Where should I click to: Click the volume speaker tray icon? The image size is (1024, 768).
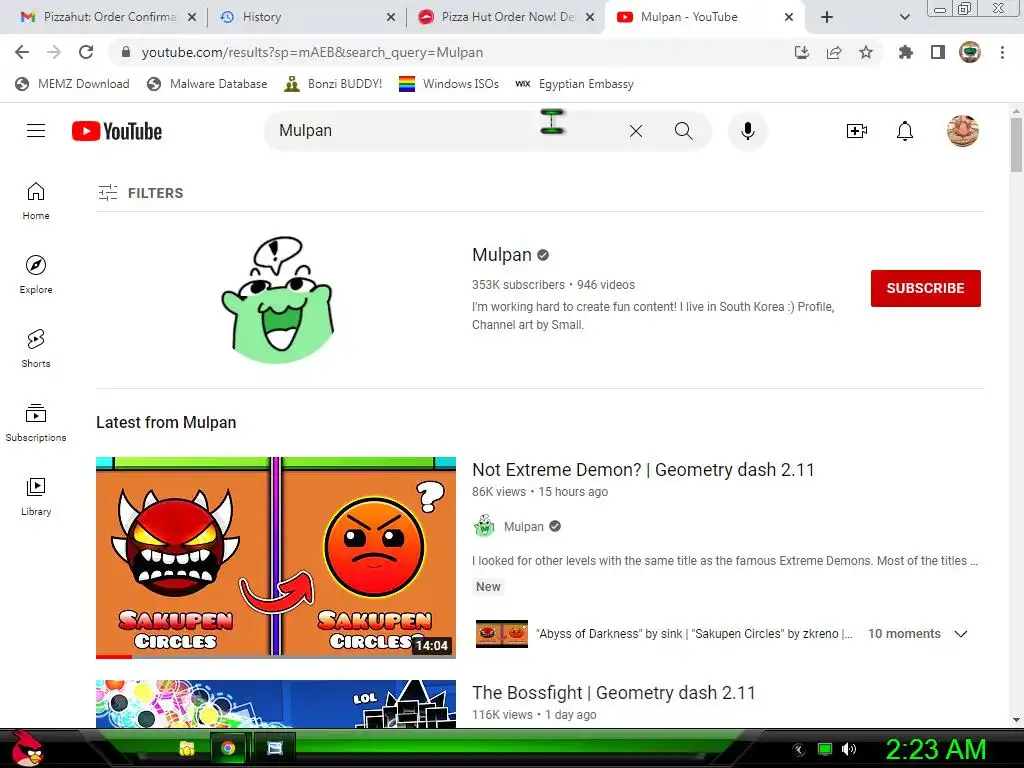point(849,749)
